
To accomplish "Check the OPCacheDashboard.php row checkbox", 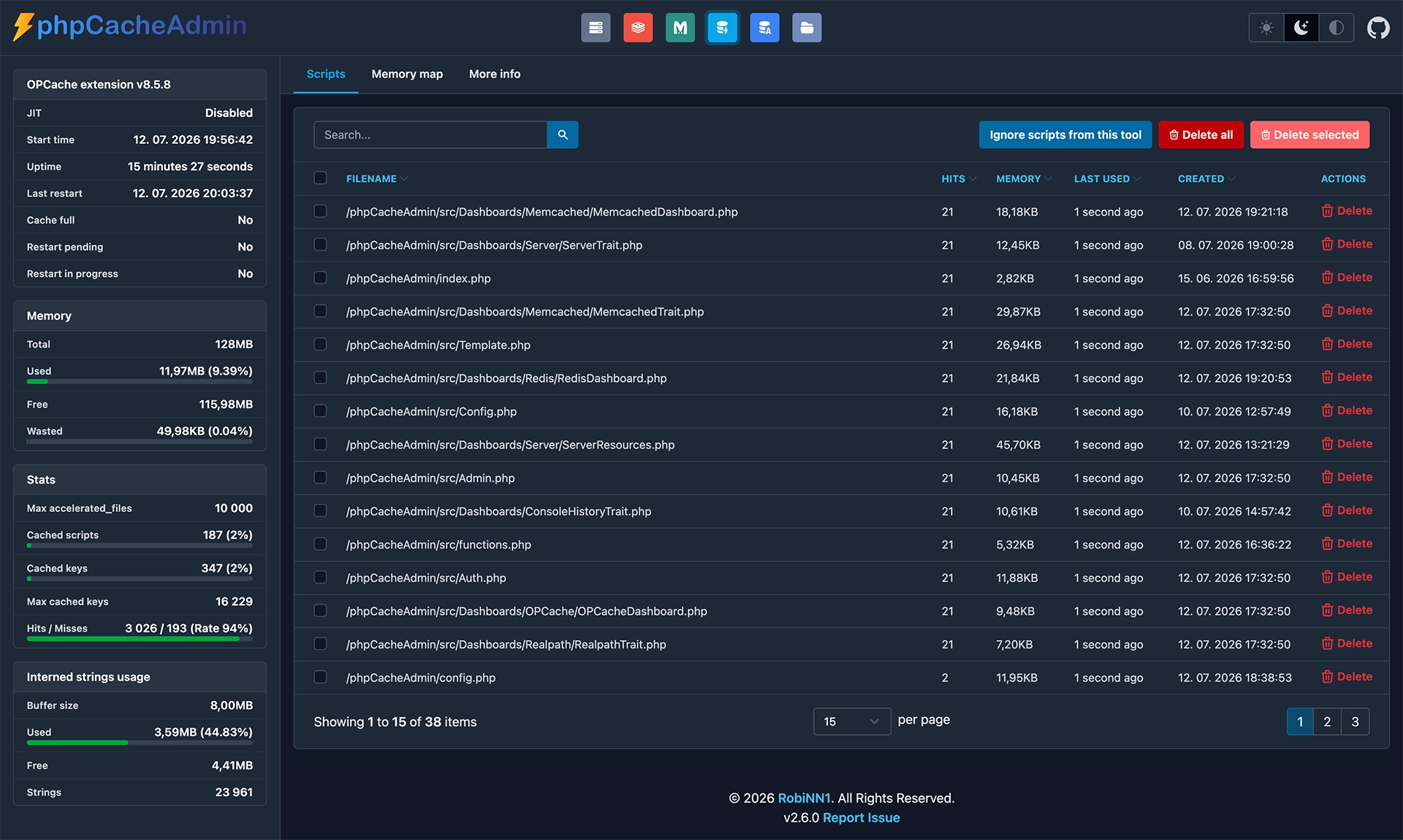I will 320,610.
